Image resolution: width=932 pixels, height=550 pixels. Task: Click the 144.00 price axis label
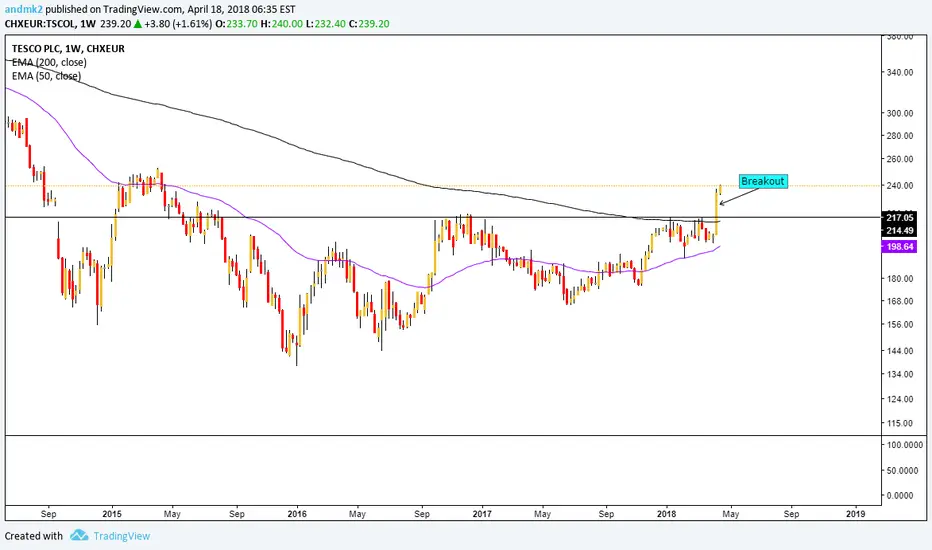click(900, 351)
